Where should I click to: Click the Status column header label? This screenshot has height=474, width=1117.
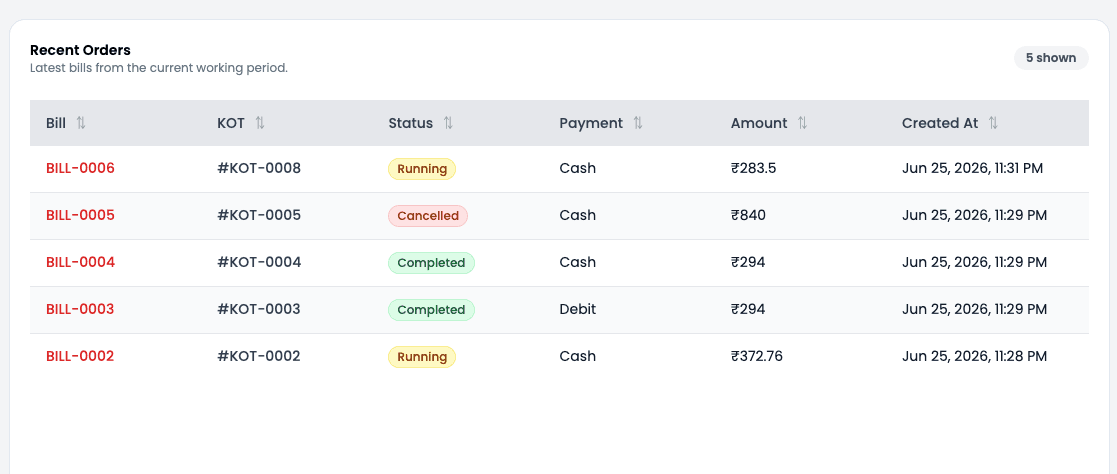click(x=410, y=123)
